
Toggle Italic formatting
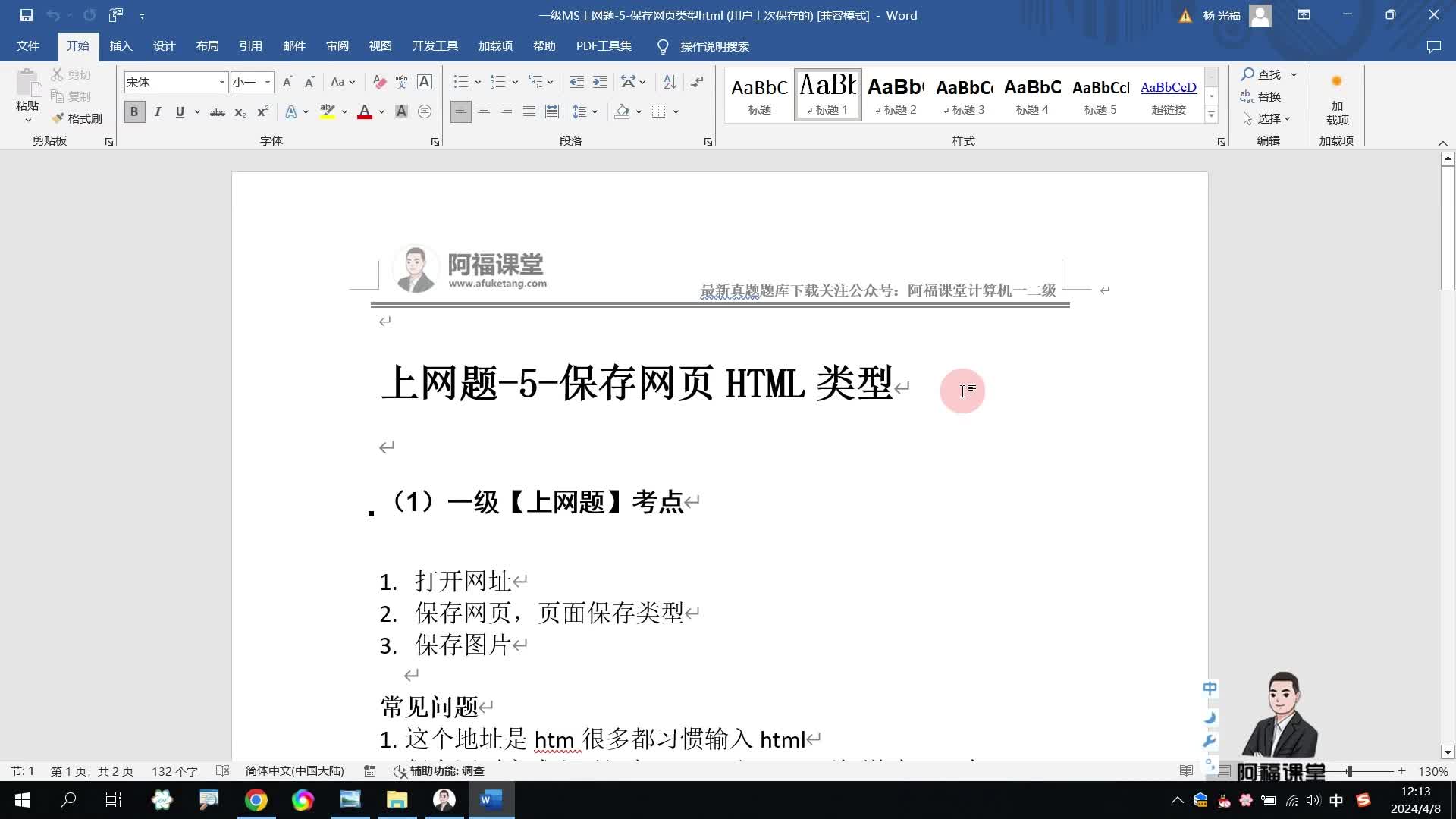(x=158, y=111)
